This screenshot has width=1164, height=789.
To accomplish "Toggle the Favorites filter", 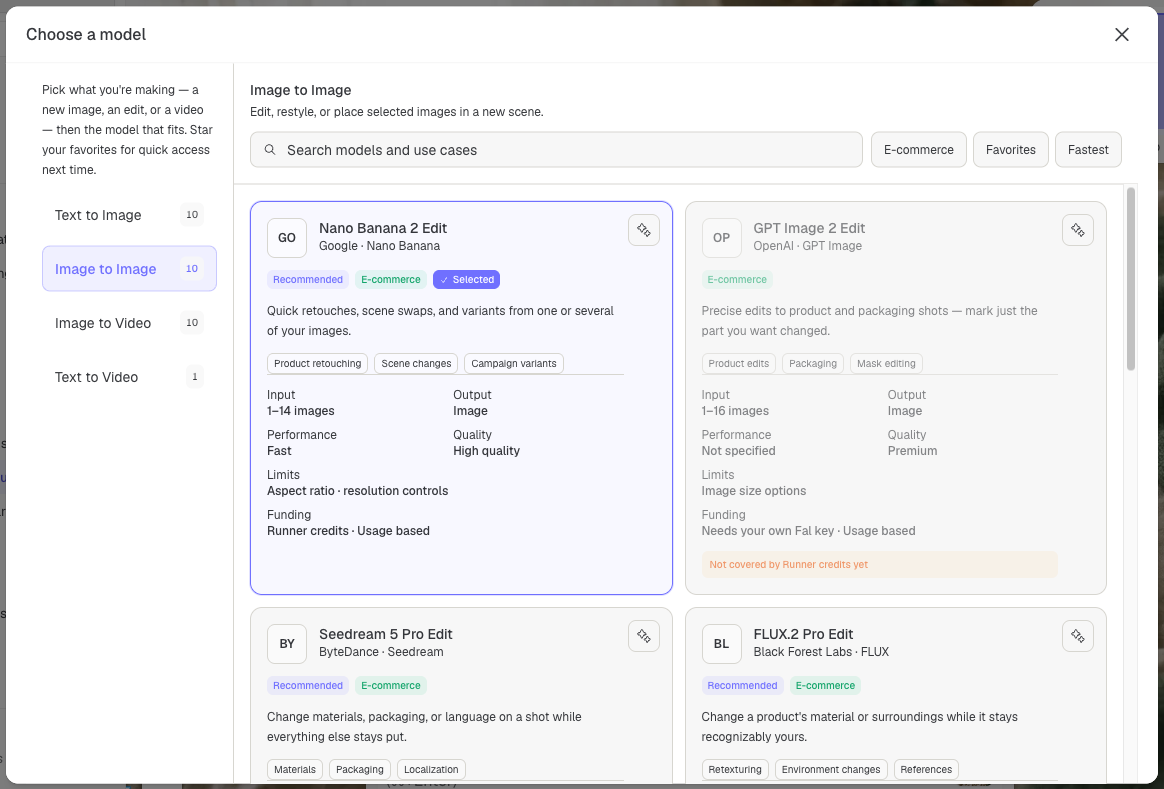I will [x=1010, y=150].
